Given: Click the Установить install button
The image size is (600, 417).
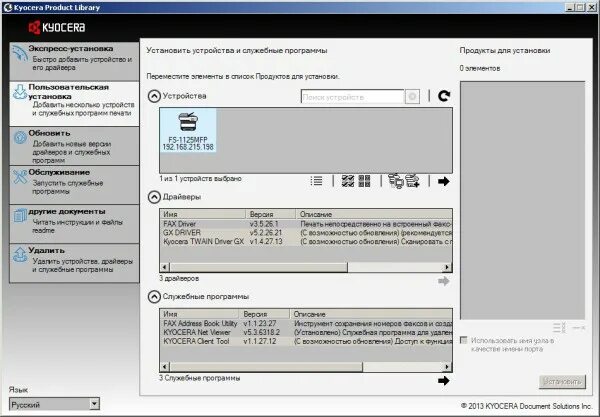Looking at the screenshot, I should 562,381.
